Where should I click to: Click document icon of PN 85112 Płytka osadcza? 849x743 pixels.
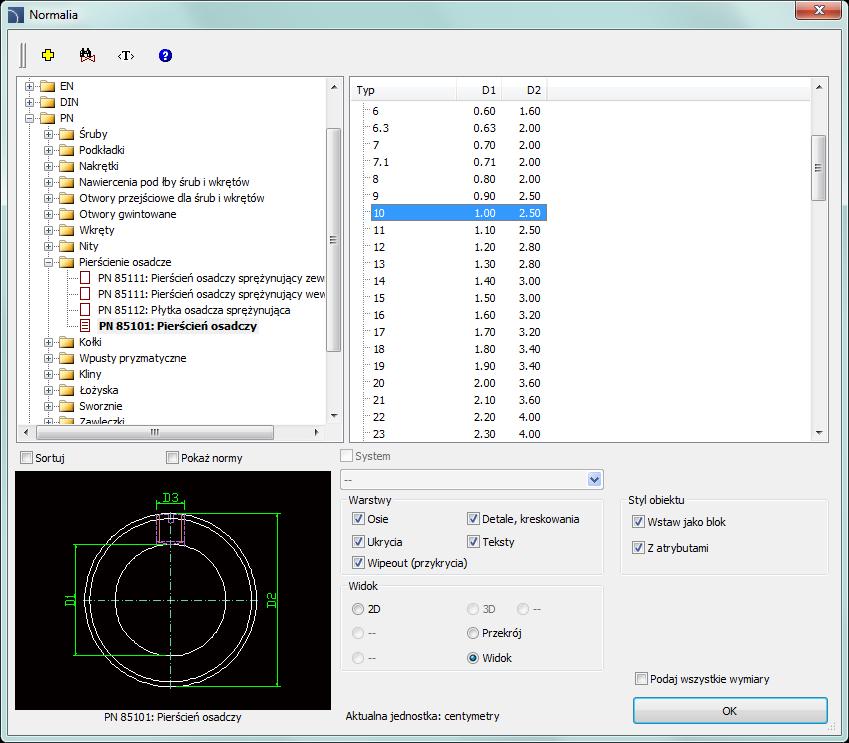pos(85,310)
